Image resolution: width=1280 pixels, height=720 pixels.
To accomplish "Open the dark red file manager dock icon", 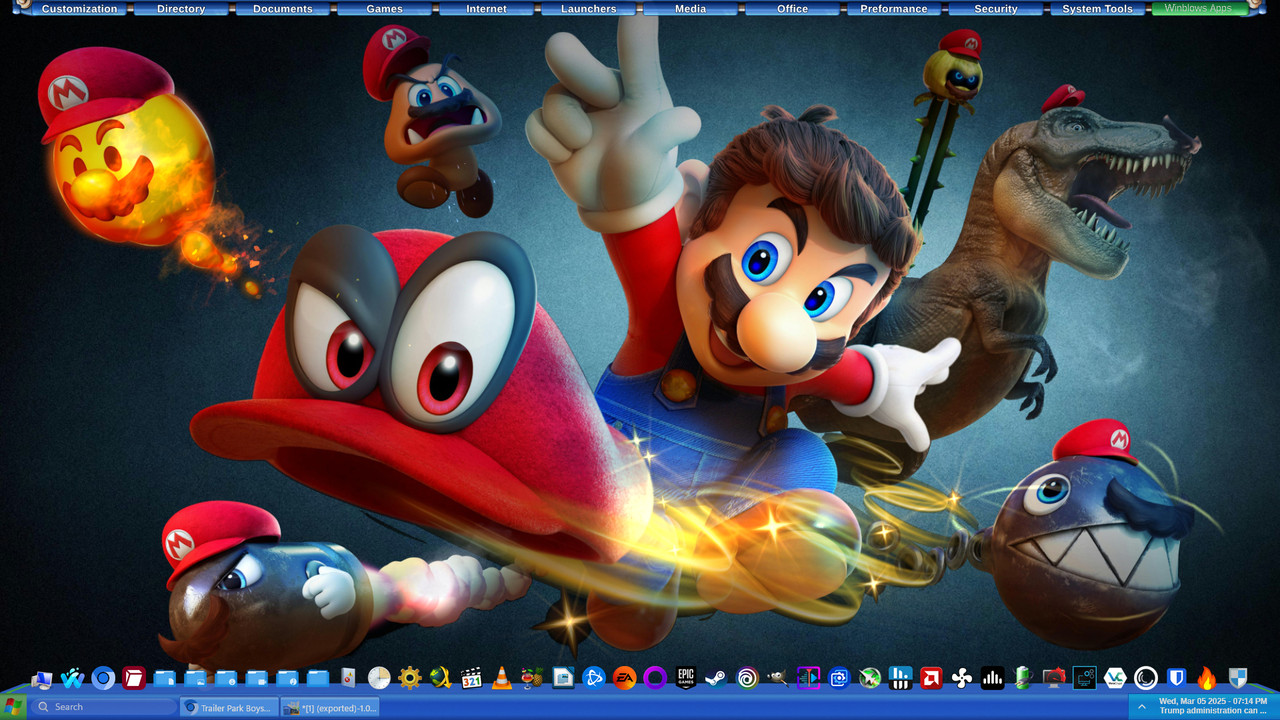I will (x=134, y=679).
